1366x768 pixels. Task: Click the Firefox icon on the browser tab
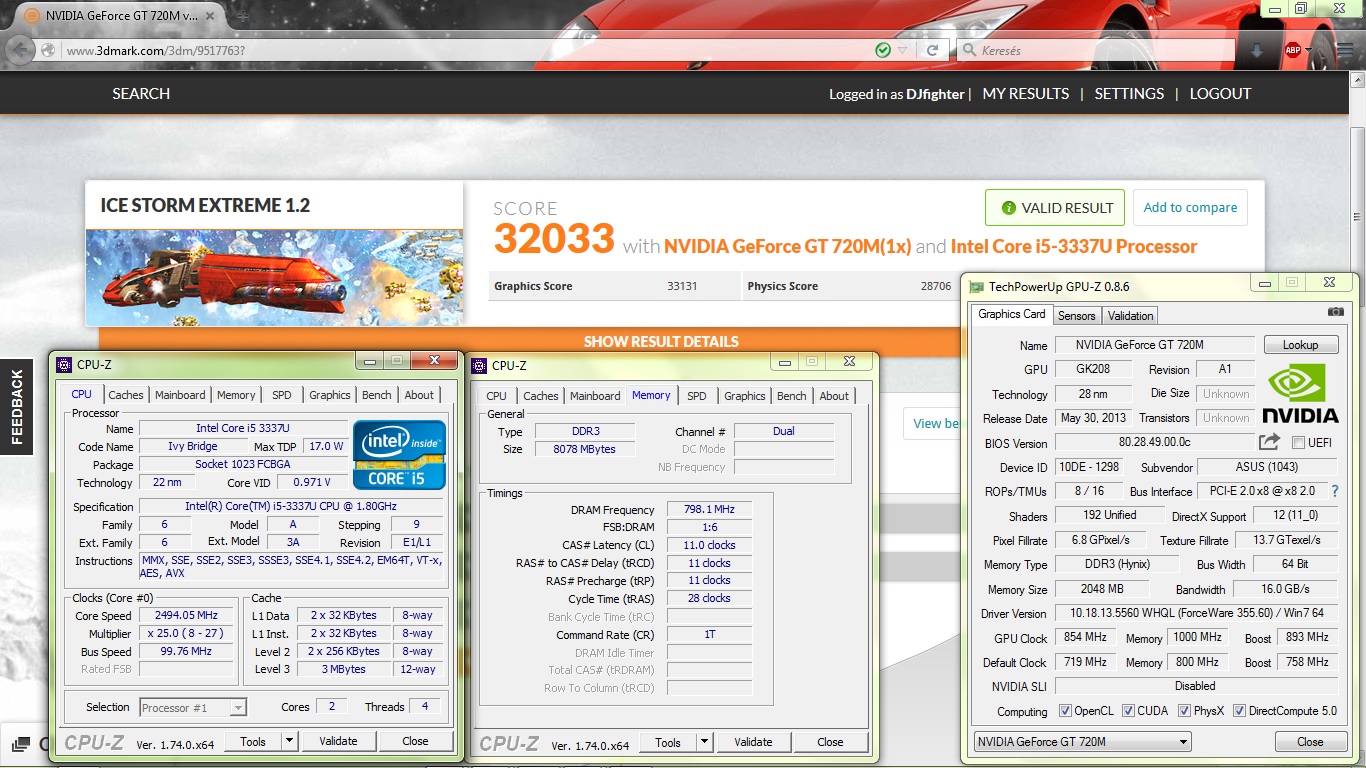click(x=32, y=16)
